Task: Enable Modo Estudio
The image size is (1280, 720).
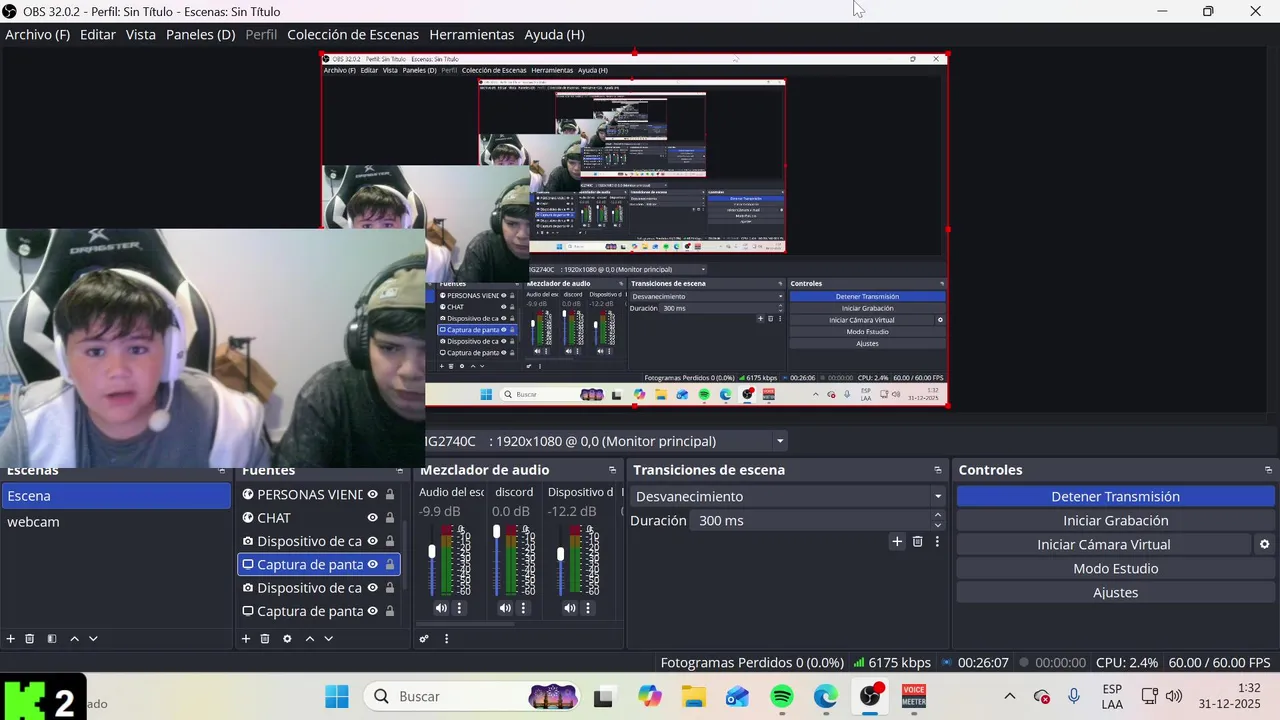Action: [1115, 569]
